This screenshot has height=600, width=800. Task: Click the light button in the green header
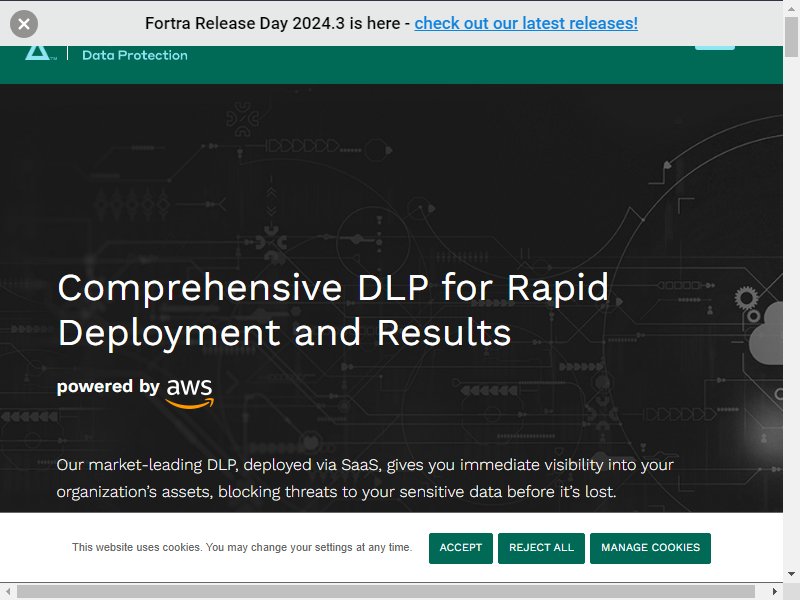pyautogui.click(x=715, y=47)
